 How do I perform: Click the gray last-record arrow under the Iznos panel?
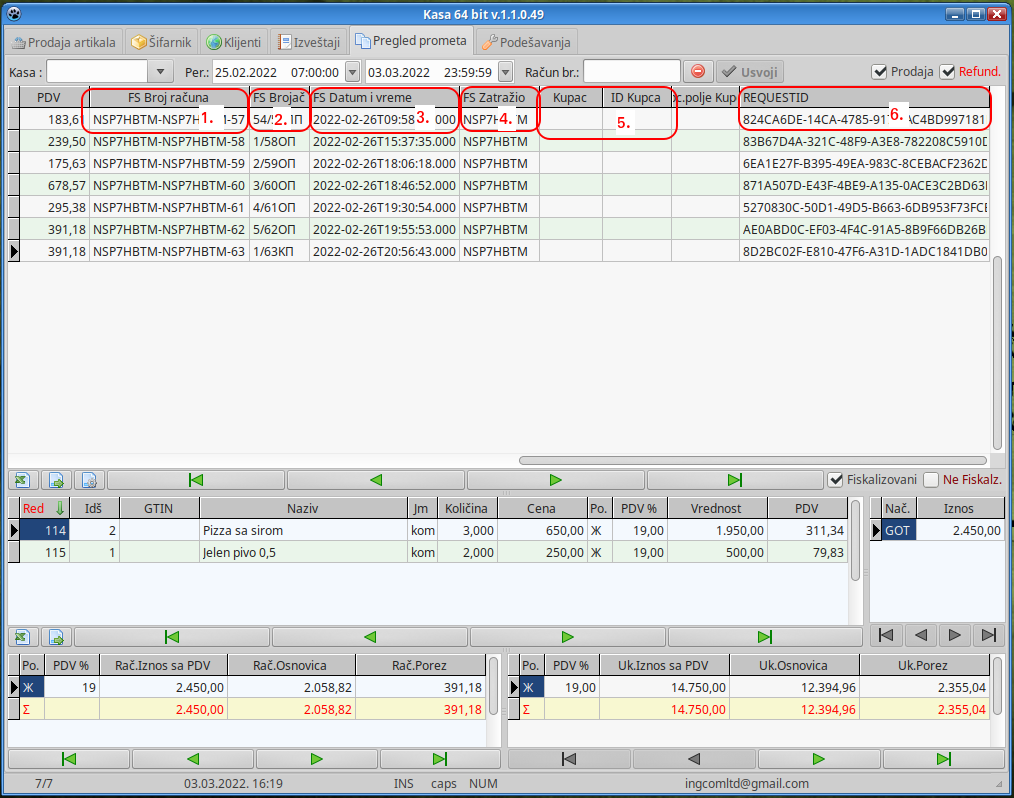(988, 635)
